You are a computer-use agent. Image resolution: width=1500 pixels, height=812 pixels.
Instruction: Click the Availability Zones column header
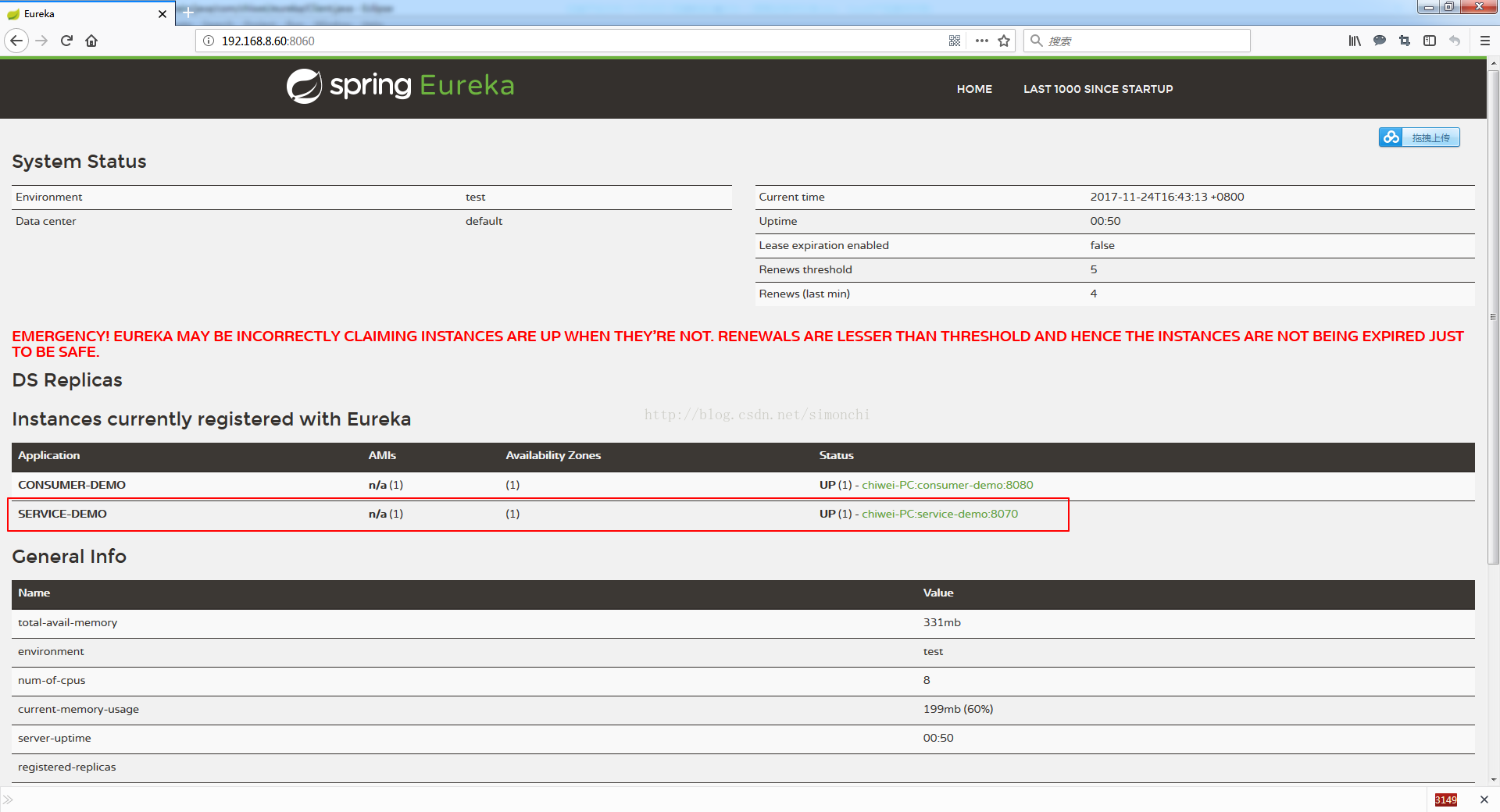[x=553, y=455]
